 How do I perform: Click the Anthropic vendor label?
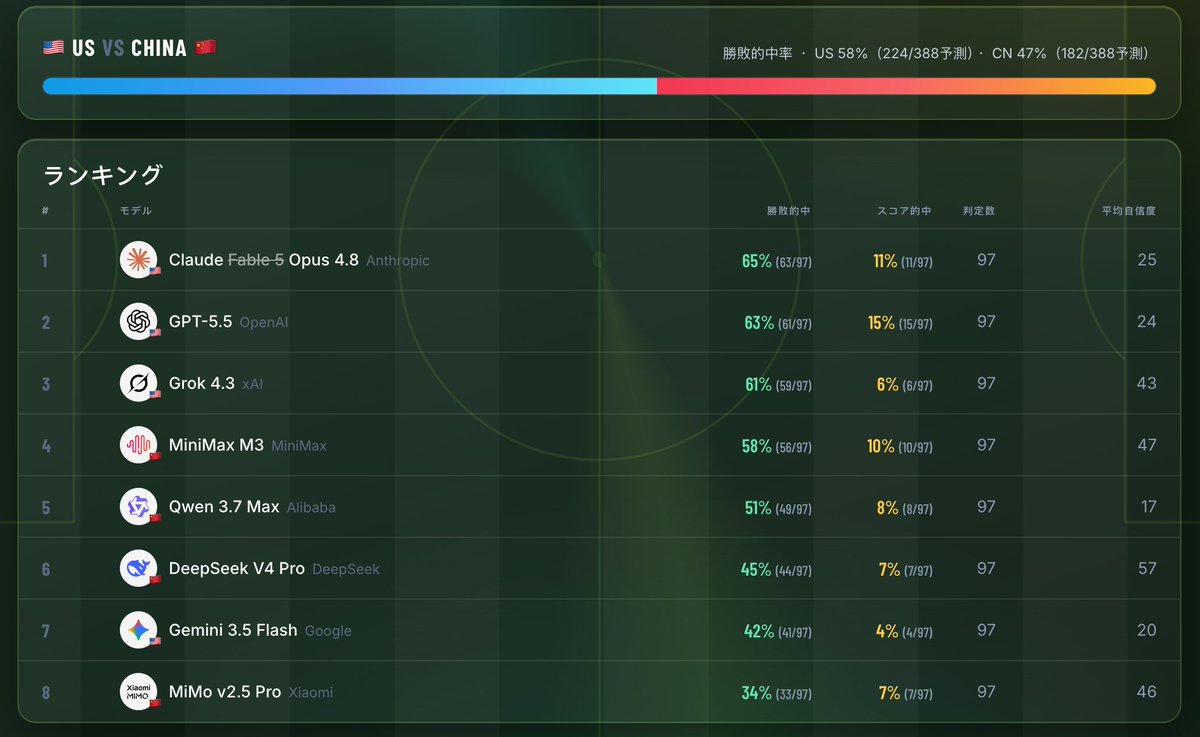[398, 261]
